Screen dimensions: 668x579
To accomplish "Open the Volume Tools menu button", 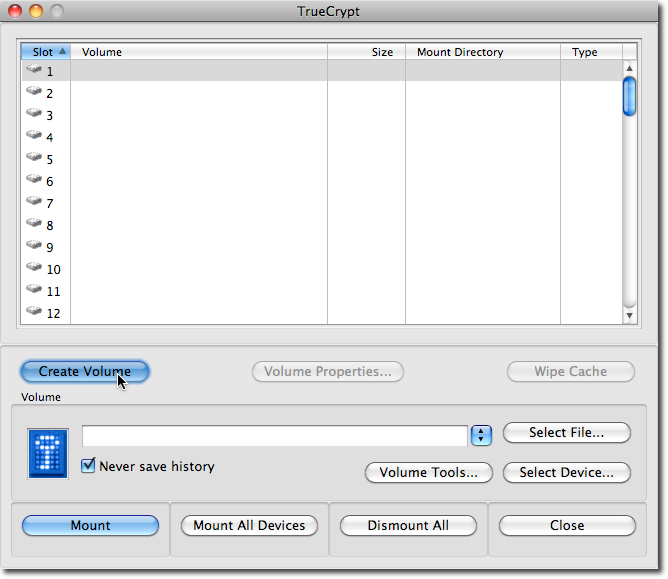I will 429,472.
